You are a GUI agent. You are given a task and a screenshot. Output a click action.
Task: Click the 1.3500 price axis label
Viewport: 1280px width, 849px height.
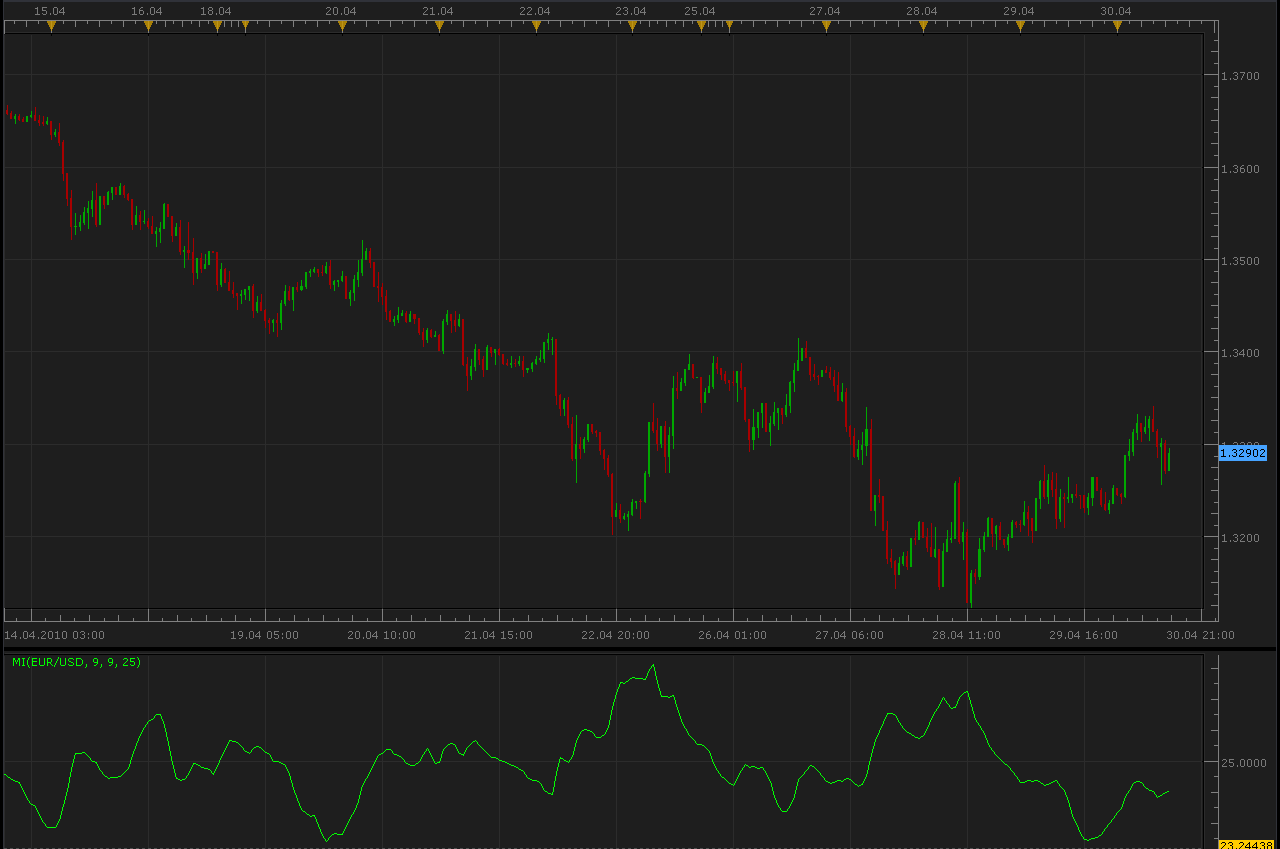(x=1241, y=260)
